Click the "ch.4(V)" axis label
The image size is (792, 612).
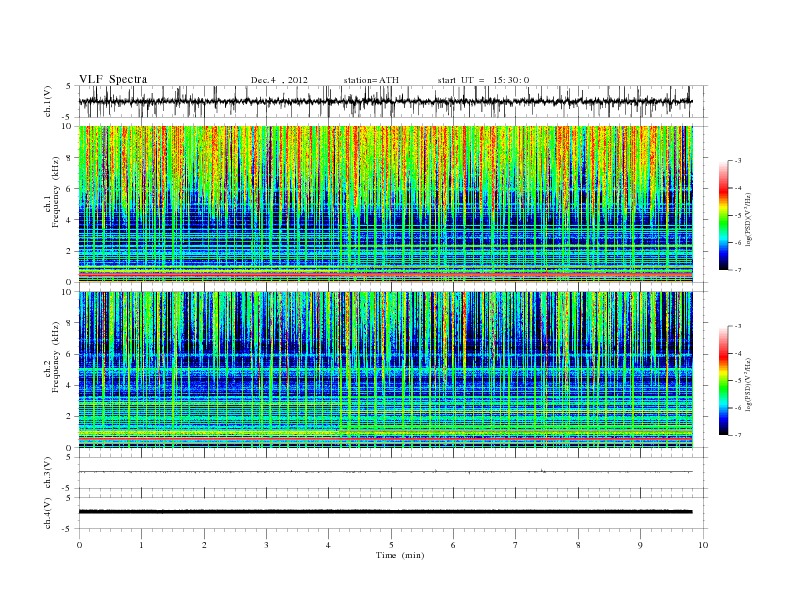(x=47, y=513)
